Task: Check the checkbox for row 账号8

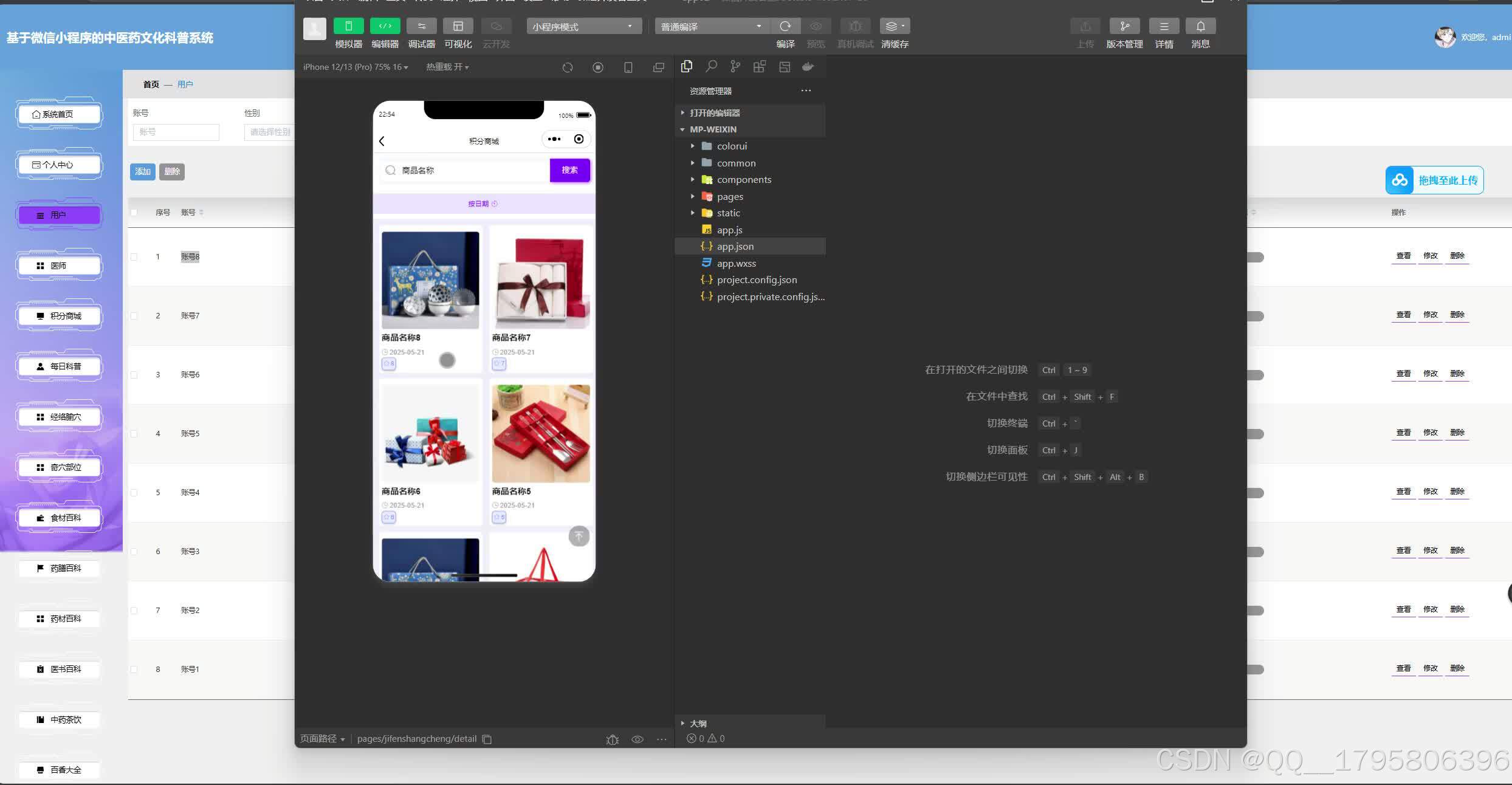Action: [134, 256]
